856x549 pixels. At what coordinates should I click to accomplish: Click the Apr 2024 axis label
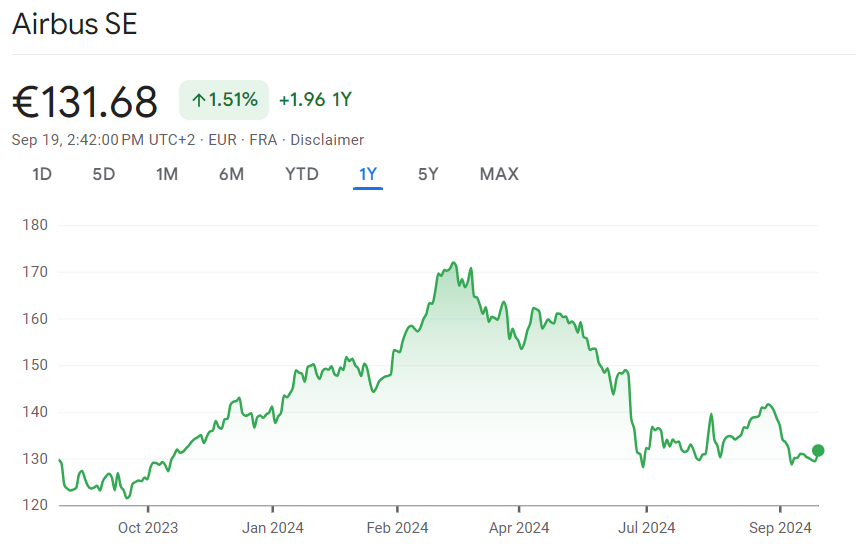(x=519, y=528)
